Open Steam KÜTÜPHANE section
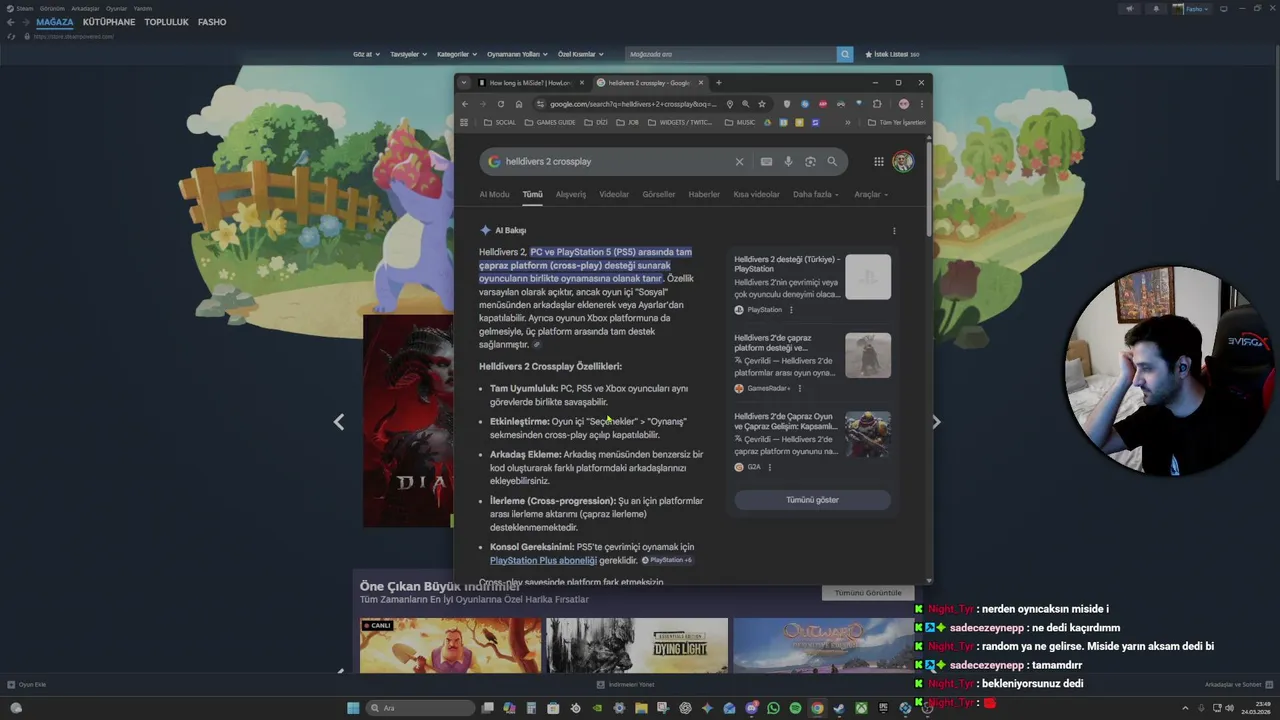 pos(109,22)
